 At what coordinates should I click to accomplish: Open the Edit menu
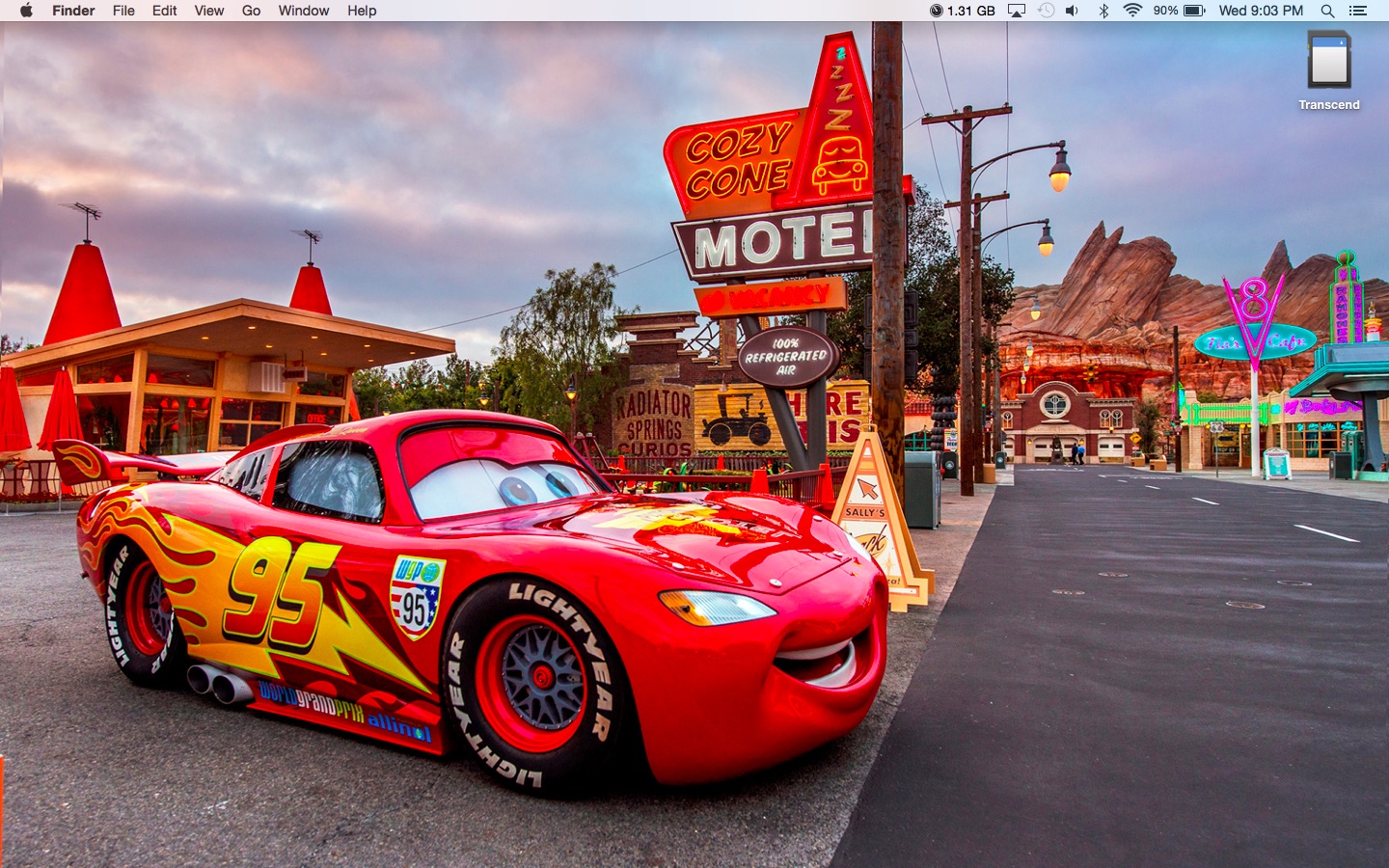165,11
